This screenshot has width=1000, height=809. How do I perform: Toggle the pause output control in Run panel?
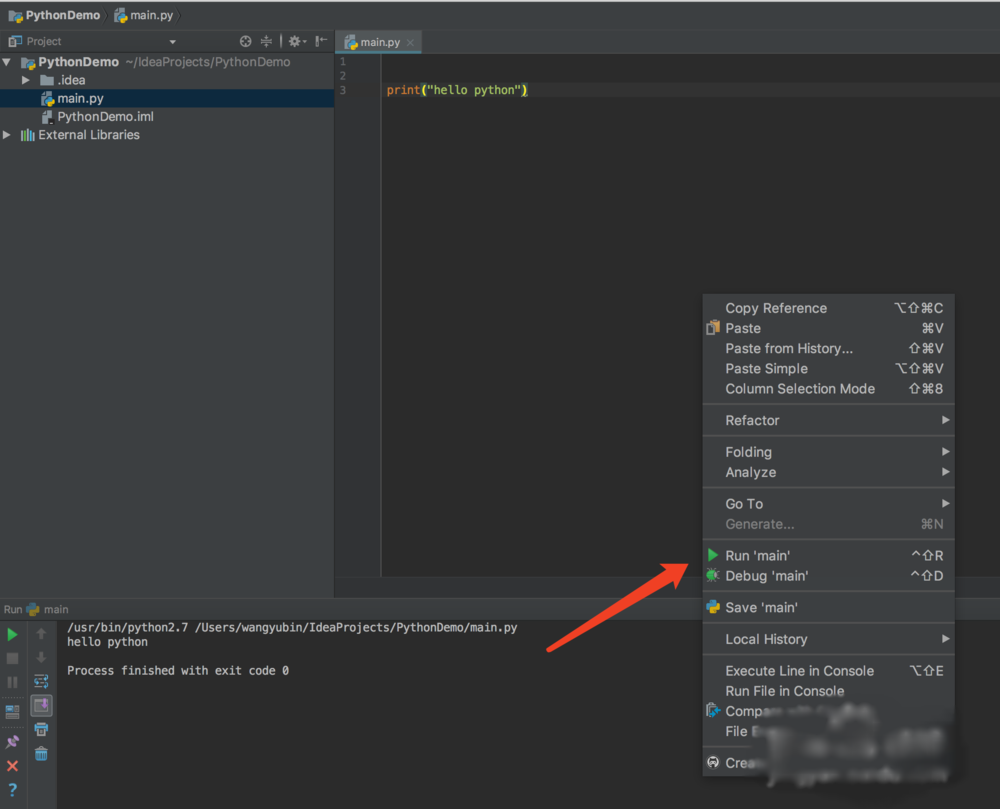(13, 681)
